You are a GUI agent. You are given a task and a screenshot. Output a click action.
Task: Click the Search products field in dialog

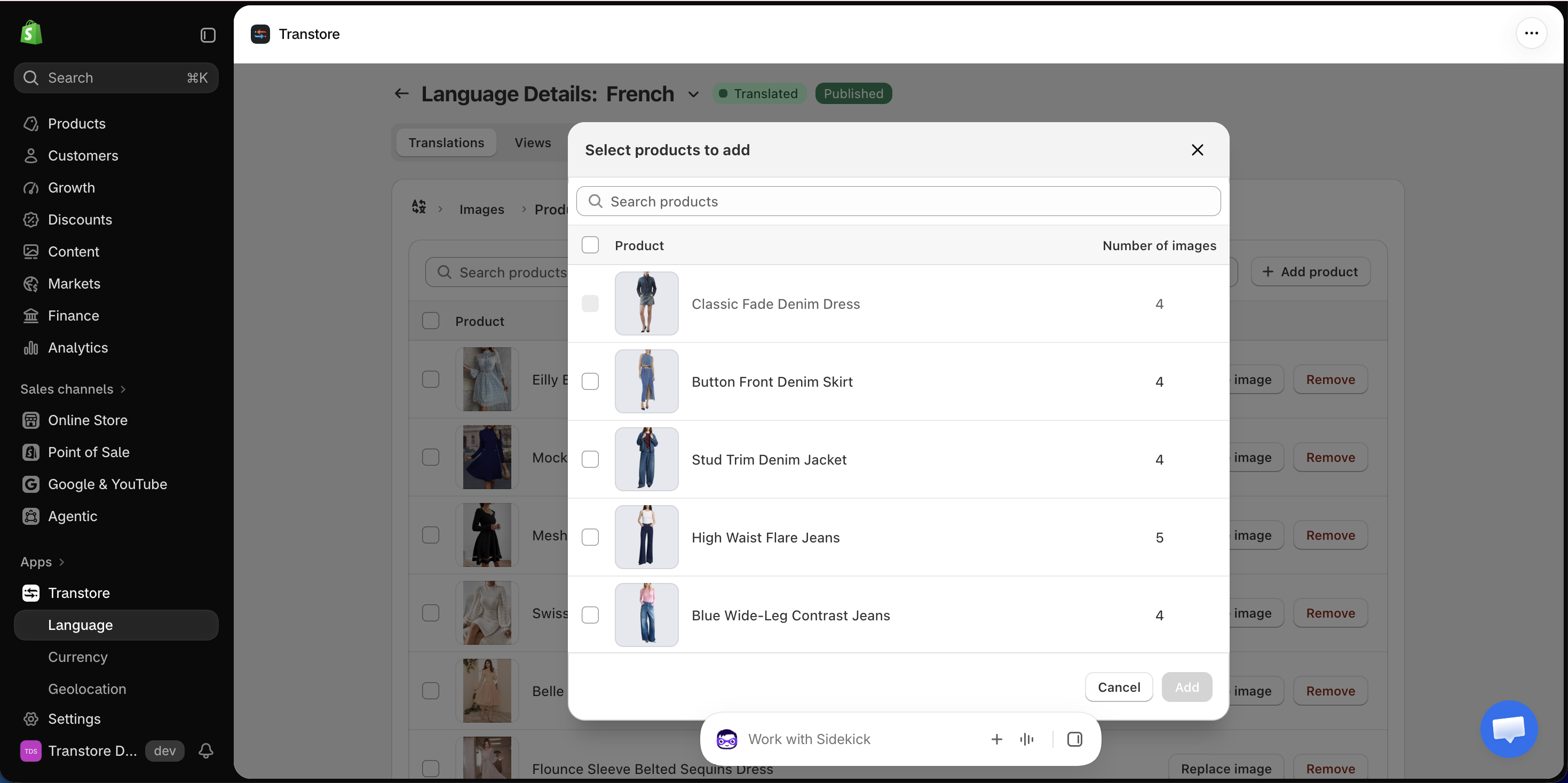point(898,202)
